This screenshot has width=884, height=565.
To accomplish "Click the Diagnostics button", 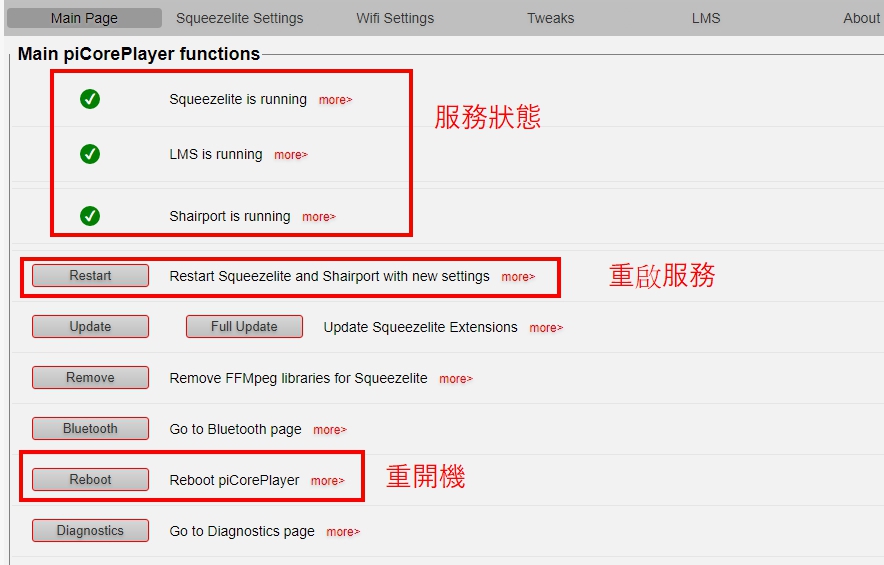I will click(90, 531).
